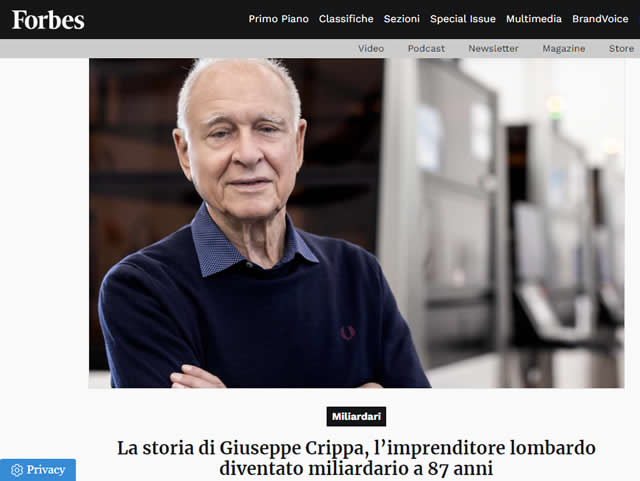This screenshot has width=640, height=481.
Task: Click the Privacy gear icon
Action: click(17, 470)
